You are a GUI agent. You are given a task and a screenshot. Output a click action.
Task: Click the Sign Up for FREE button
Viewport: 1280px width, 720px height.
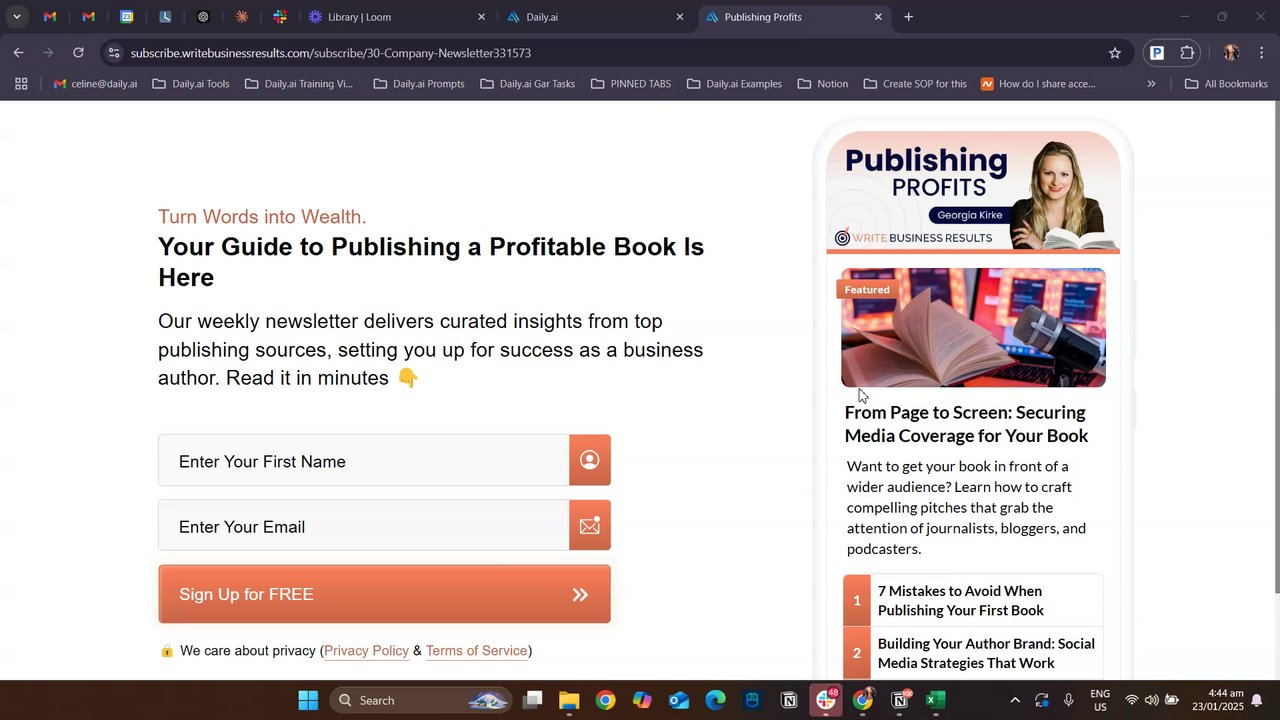(x=384, y=594)
